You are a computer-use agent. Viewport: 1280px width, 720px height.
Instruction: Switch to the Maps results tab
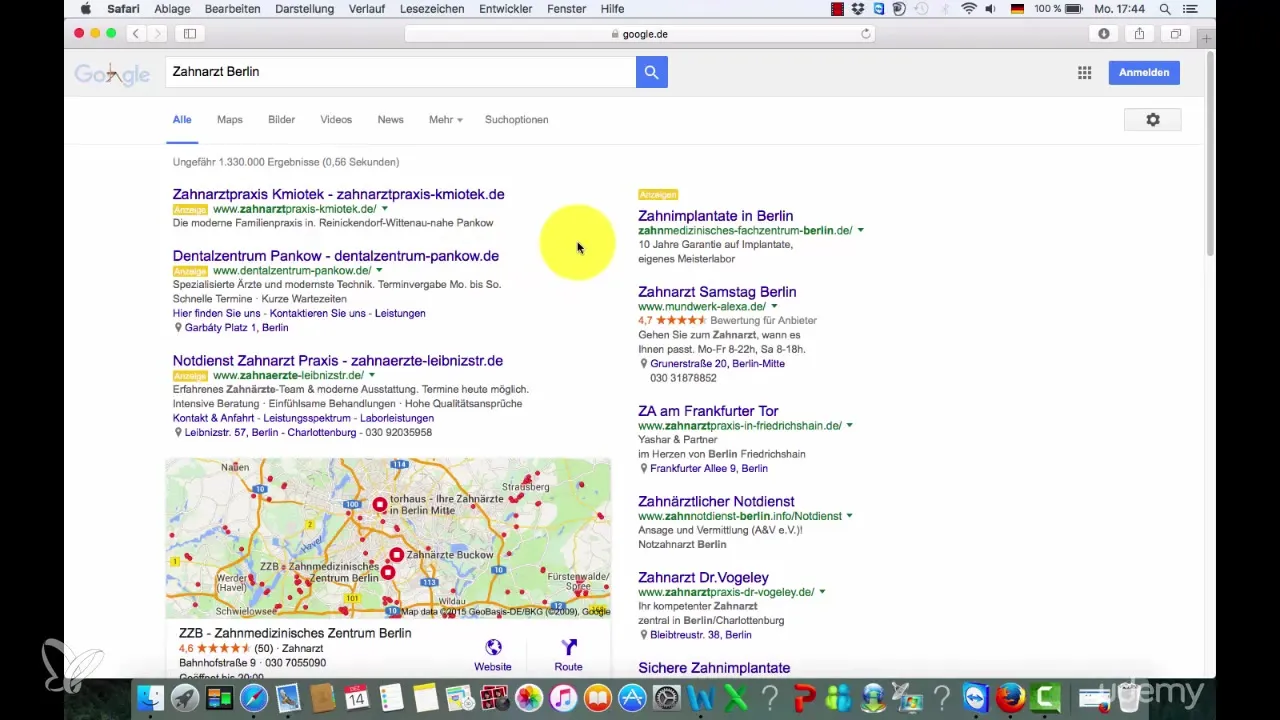(x=230, y=119)
